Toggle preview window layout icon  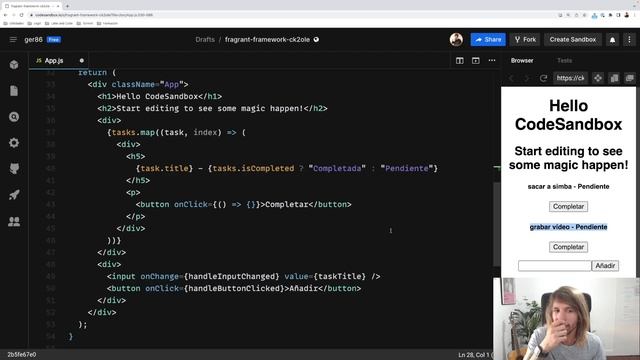pyautogui.click(x=476, y=60)
